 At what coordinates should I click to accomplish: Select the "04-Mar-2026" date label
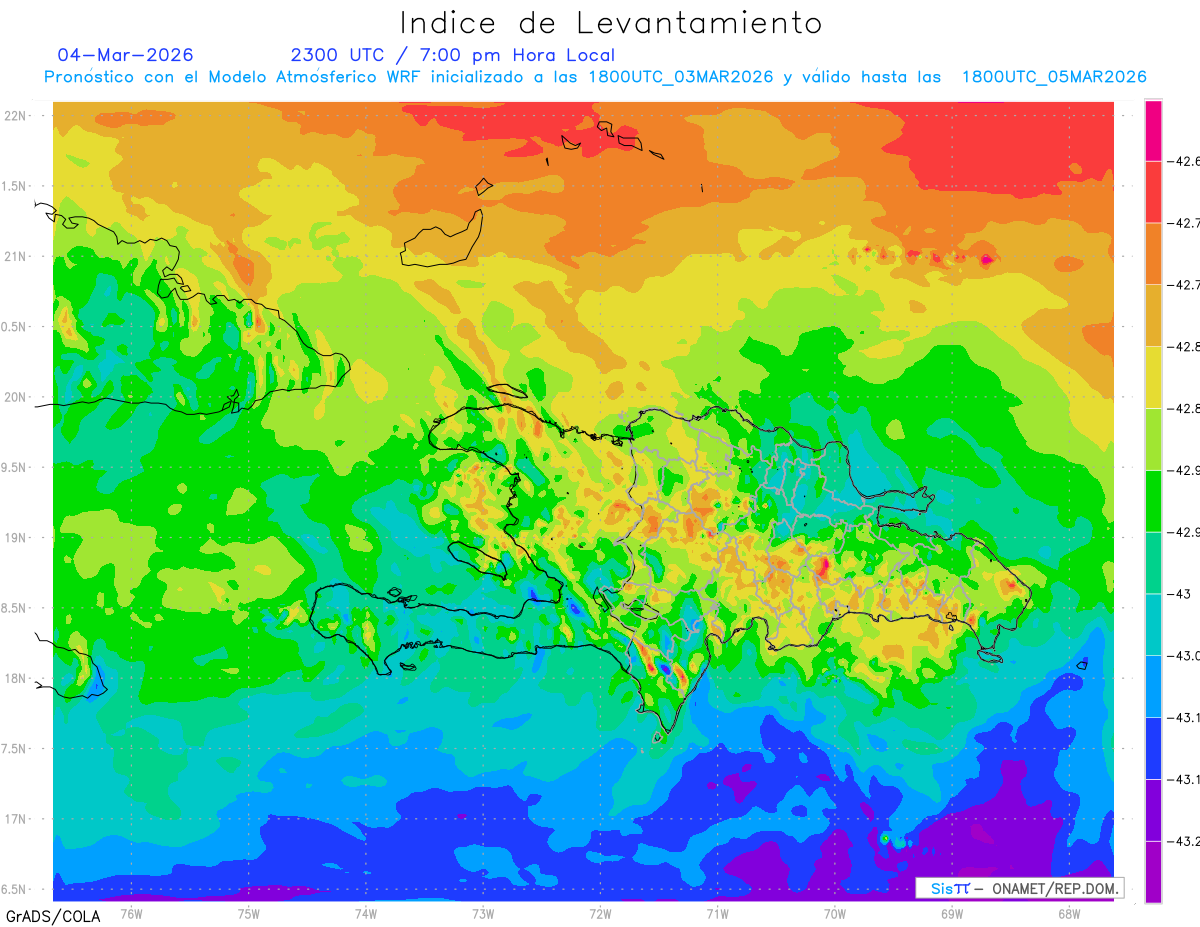click(126, 55)
